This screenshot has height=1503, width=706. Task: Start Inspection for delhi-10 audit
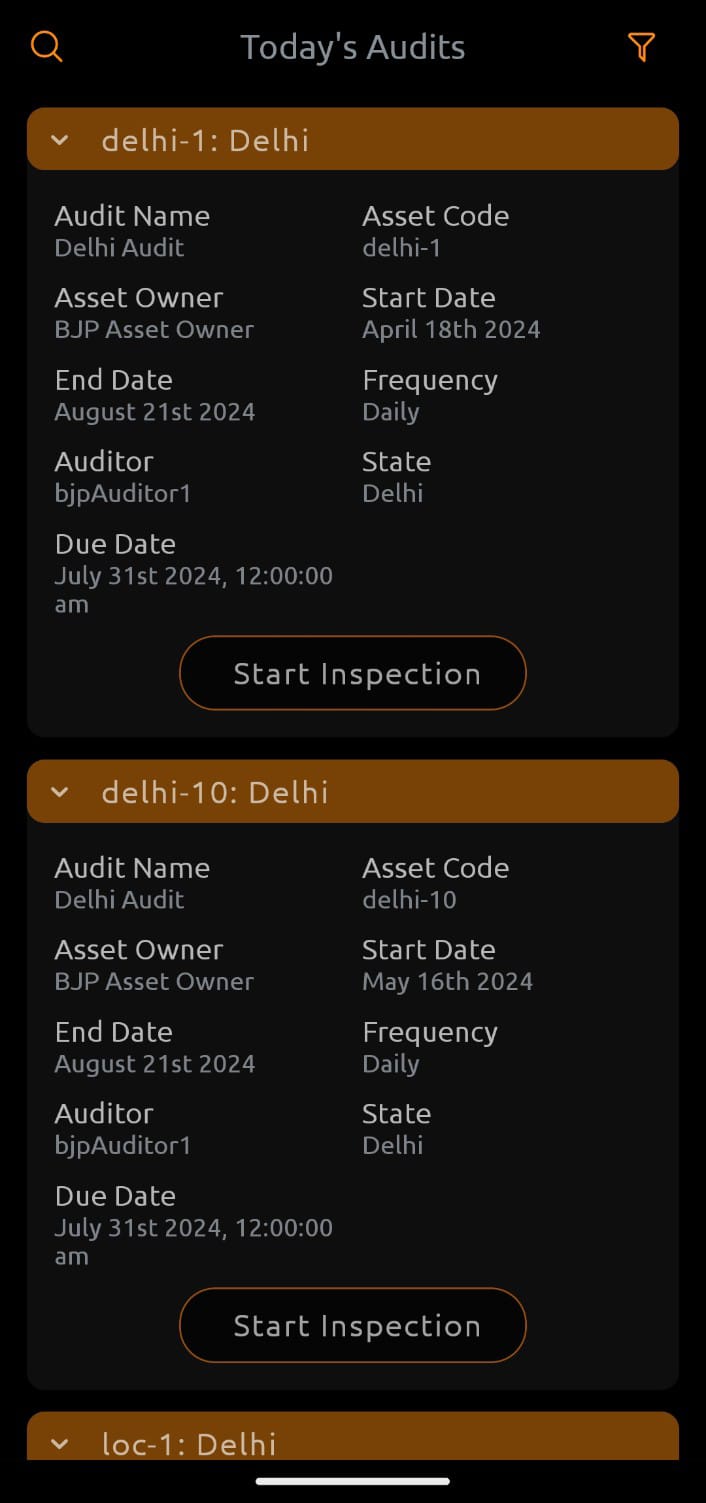point(353,1325)
